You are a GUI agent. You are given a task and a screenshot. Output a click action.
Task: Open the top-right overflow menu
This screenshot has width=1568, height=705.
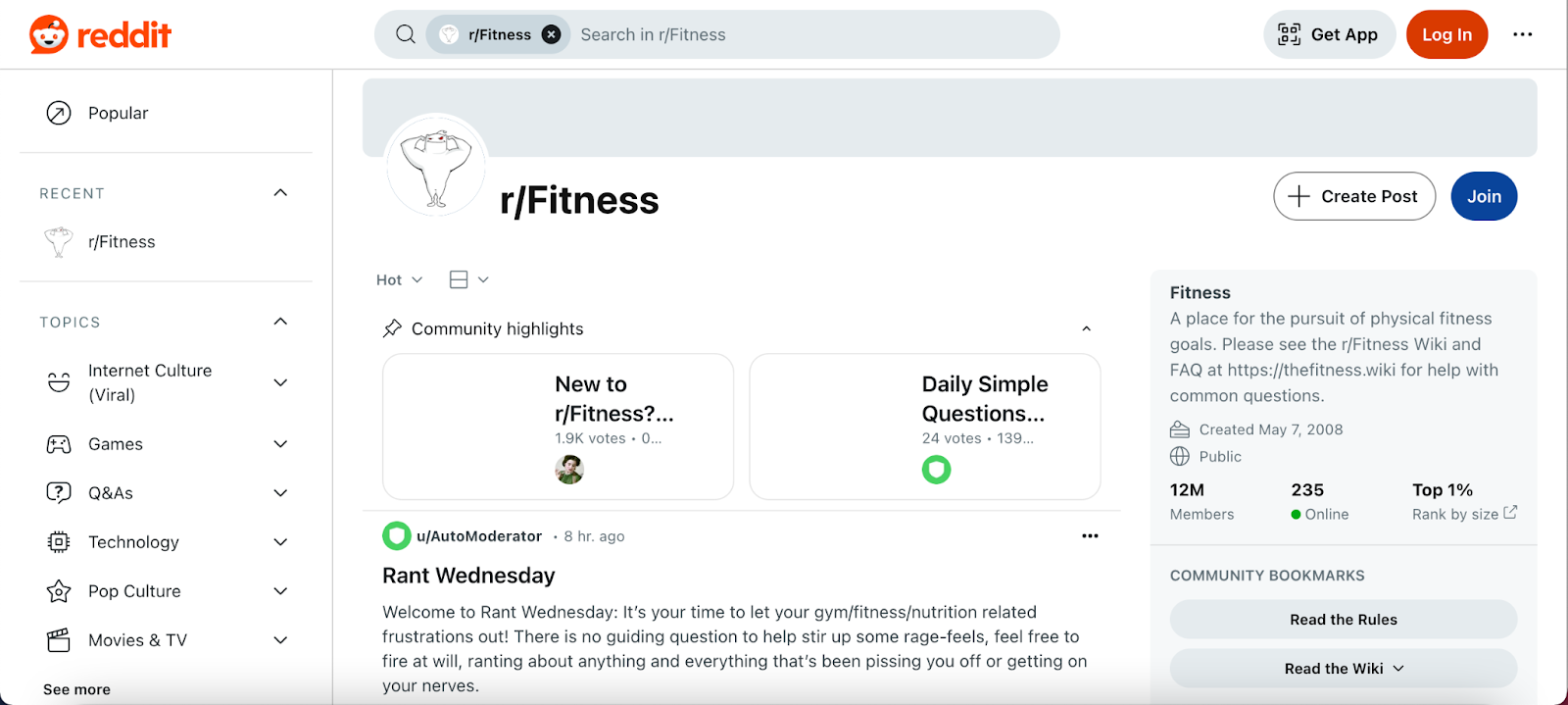tap(1522, 33)
